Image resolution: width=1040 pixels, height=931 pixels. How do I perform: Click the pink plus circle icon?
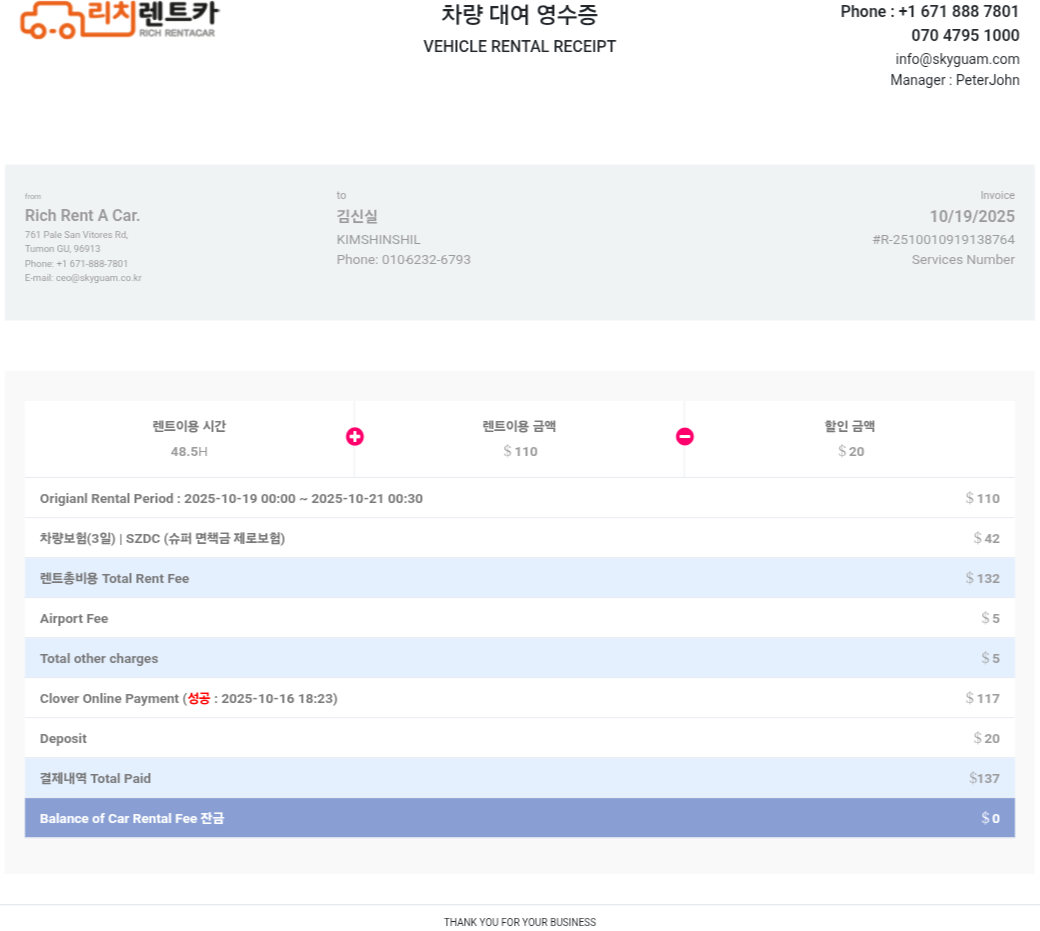coord(355,437)
